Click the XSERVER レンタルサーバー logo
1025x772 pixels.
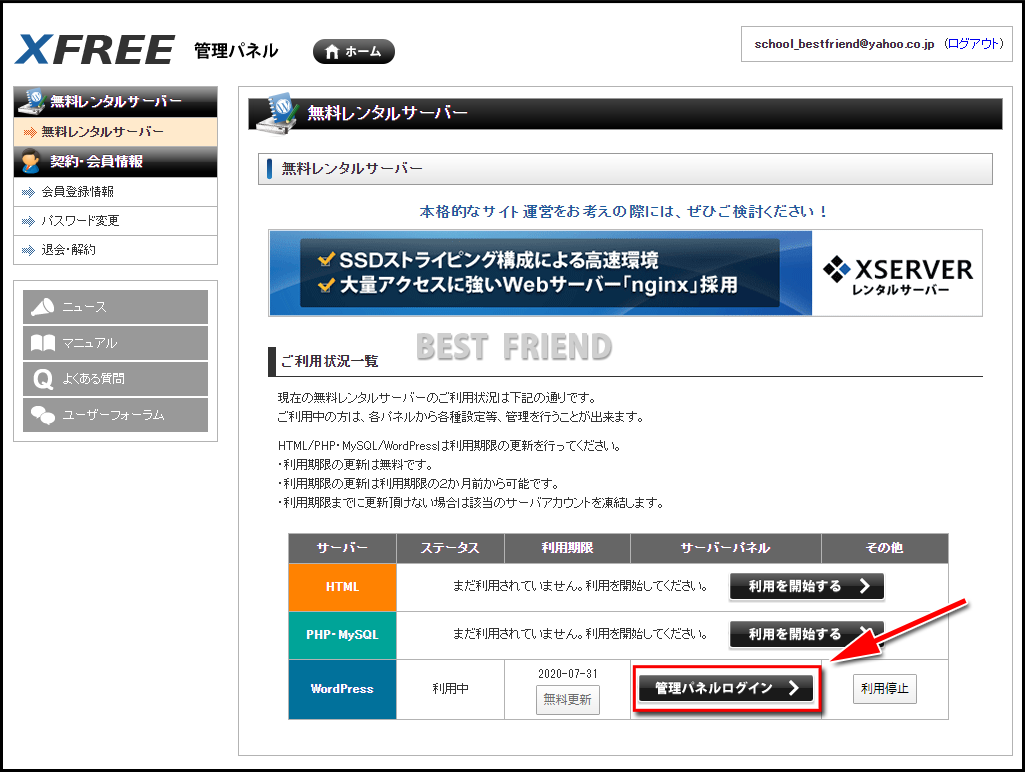tap(898, 275)
